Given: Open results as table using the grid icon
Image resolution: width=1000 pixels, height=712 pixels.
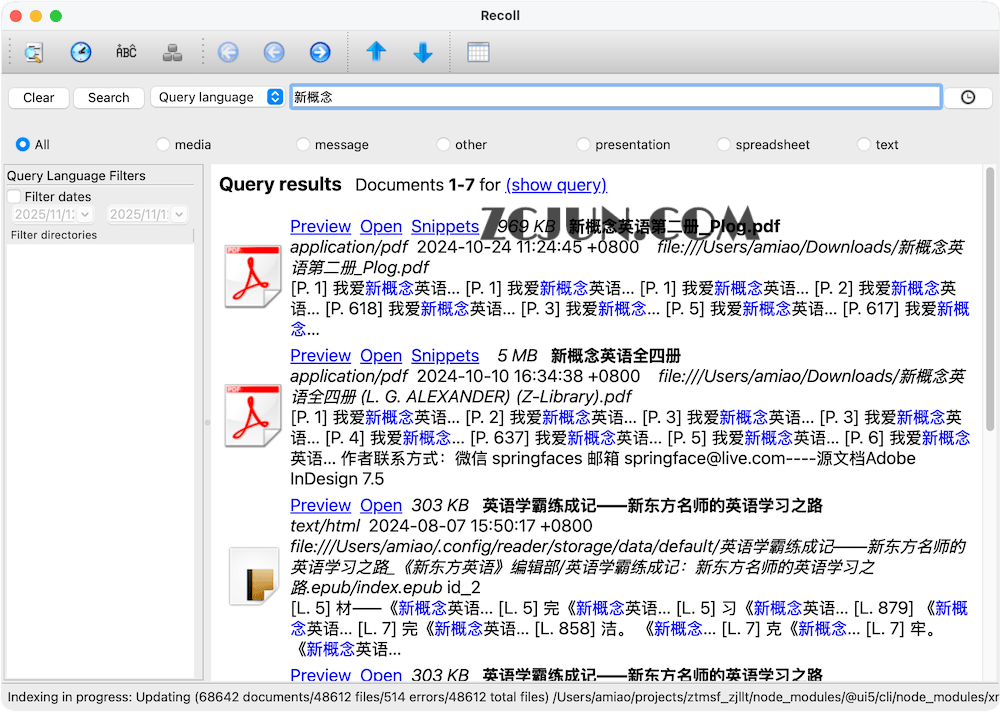Looking at the screenshot, I should pyautogui.click(x=477, y=51).
